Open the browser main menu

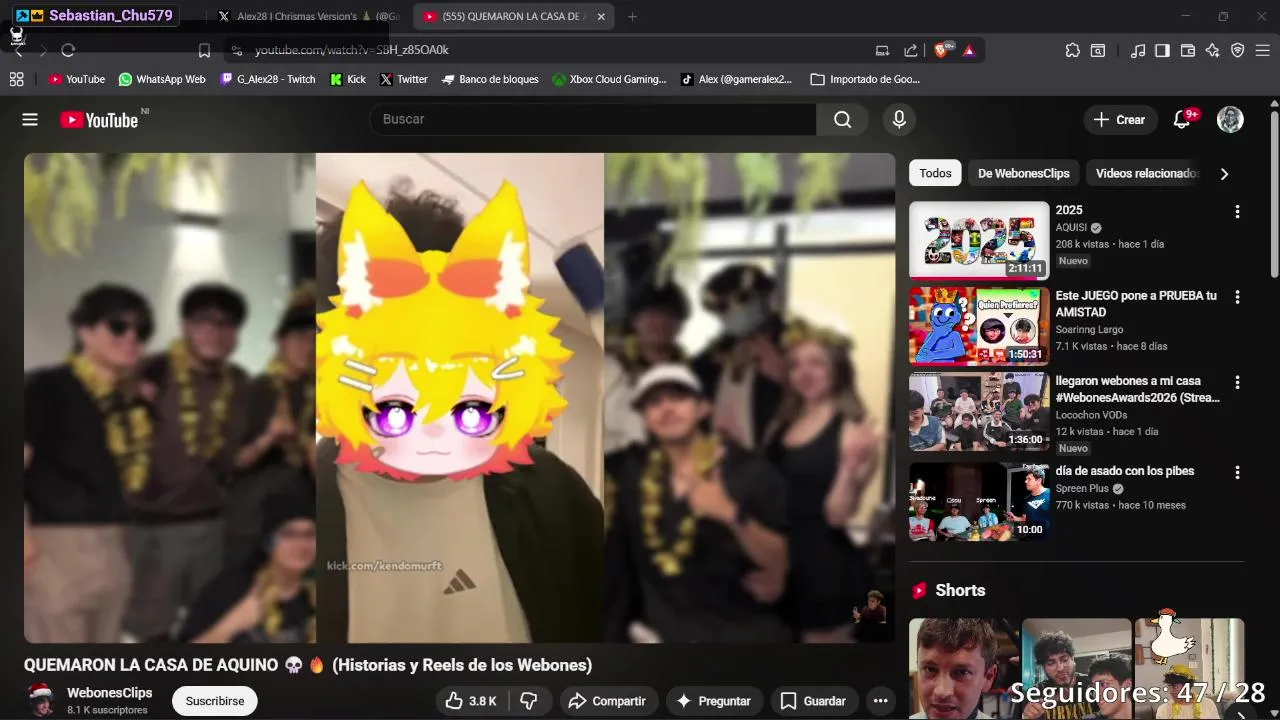pyautogui.click(x=1262, y=50)
